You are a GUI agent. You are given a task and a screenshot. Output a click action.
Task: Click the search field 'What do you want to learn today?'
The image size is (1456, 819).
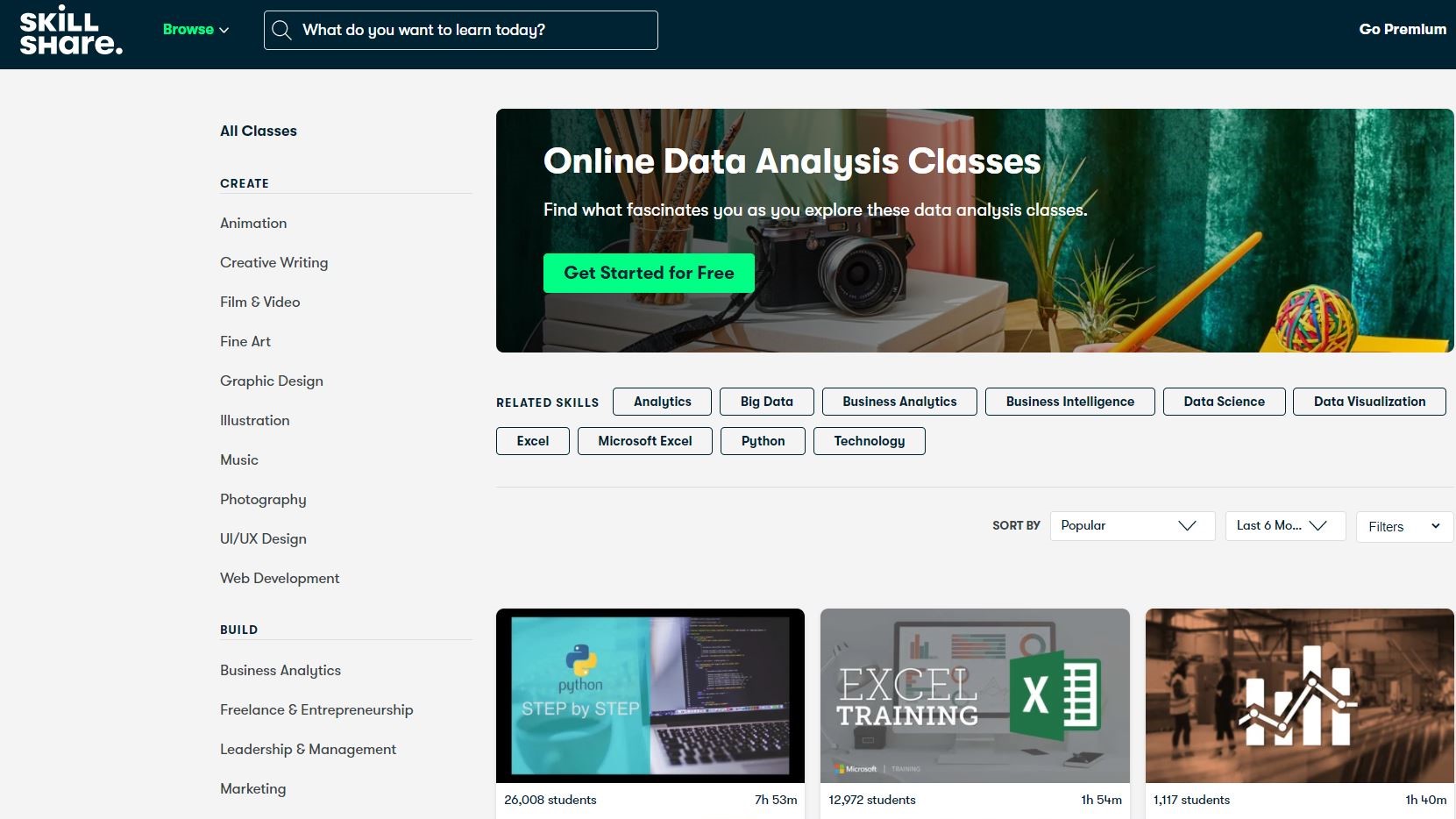tap(460, 30)
